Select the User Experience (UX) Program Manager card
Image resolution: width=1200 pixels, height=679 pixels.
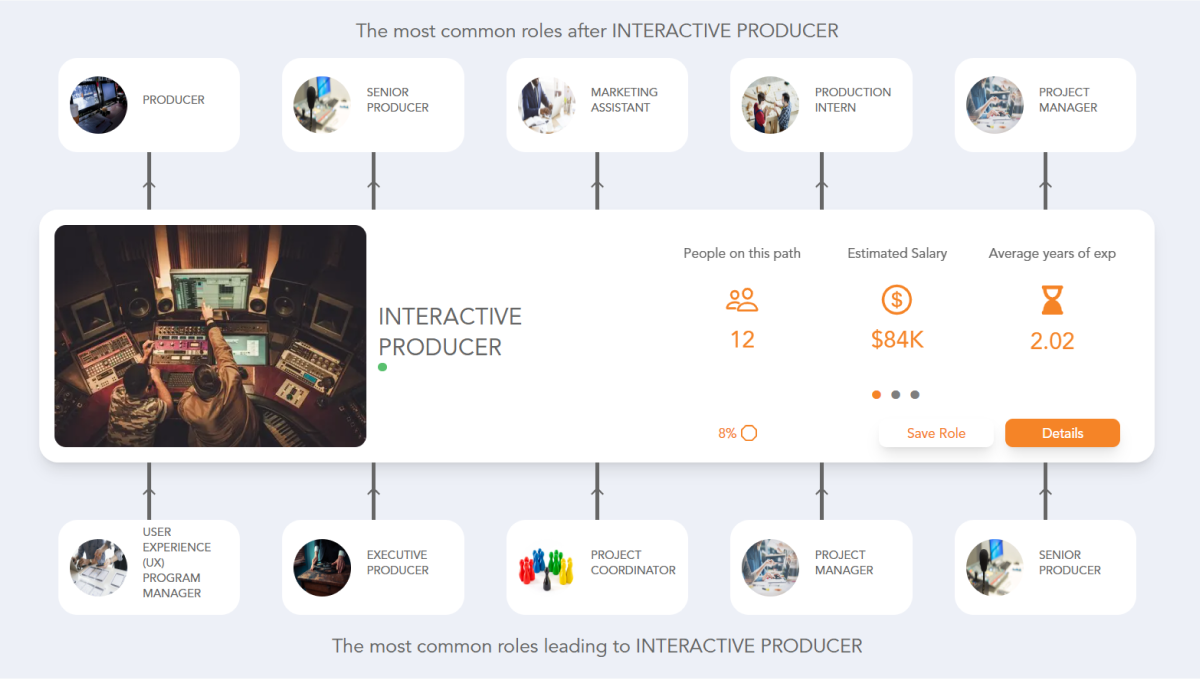coord(148,566)
